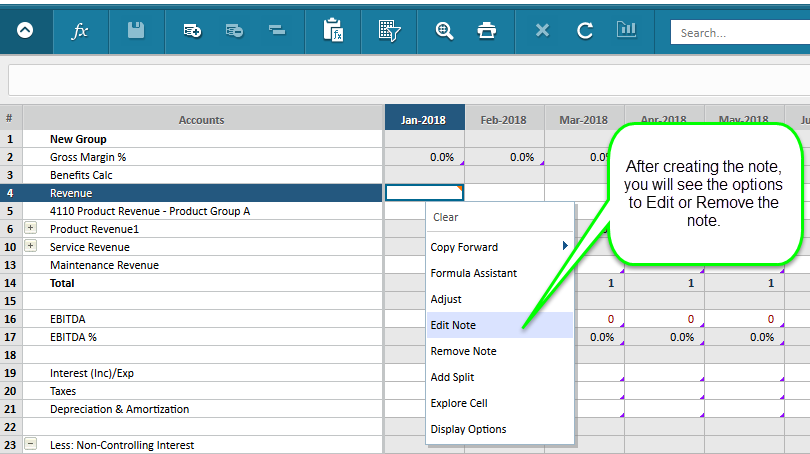The width and height of the screenshot is (810, 454).
Task: Click the filter grid toolbar icon
Action: [390, 31]
